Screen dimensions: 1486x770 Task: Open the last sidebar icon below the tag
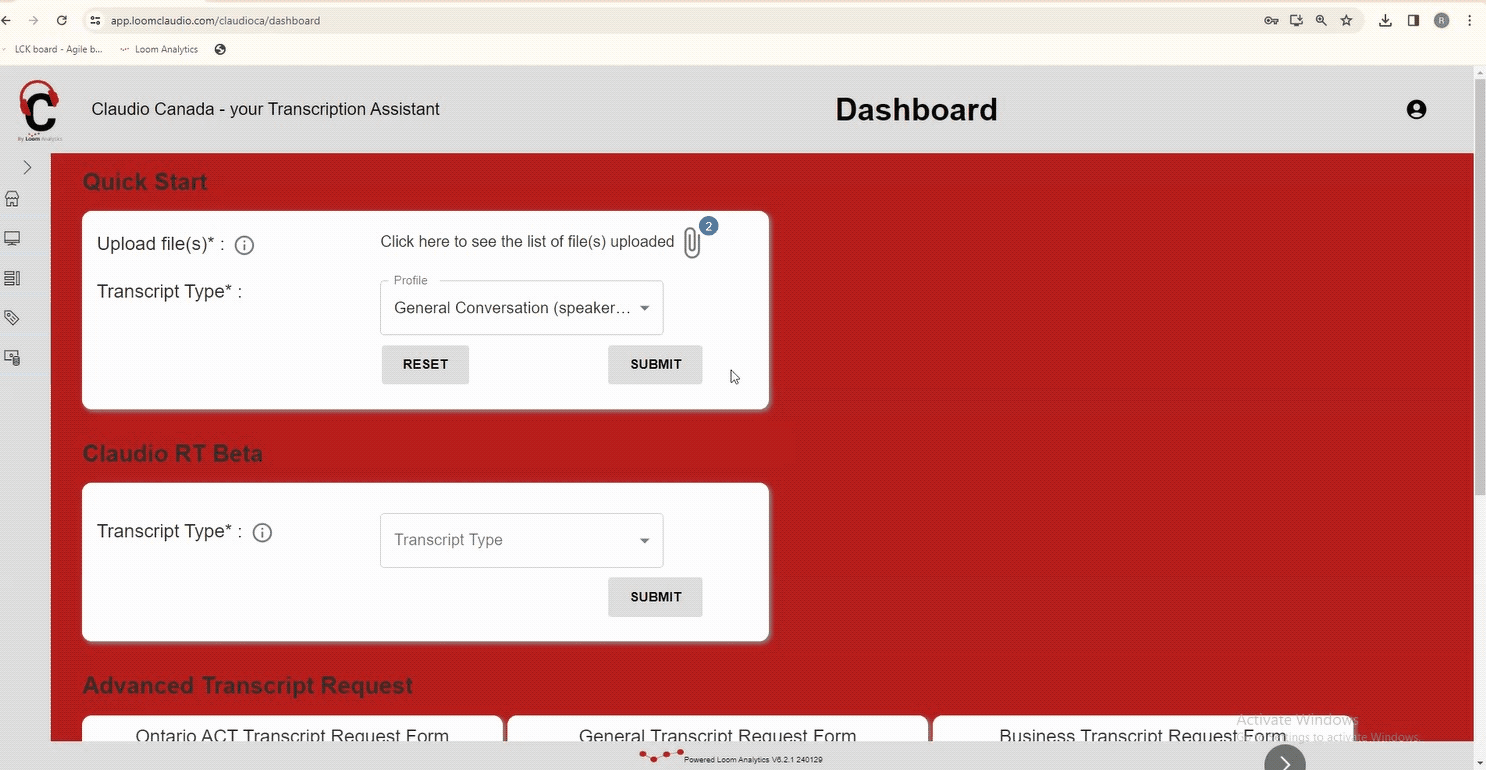(13, 357)
